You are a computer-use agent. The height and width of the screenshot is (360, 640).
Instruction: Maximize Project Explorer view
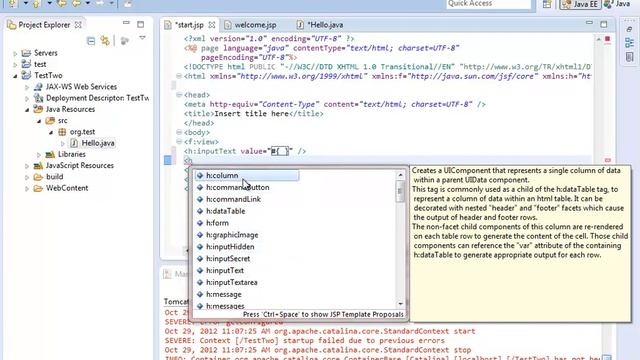140,24
